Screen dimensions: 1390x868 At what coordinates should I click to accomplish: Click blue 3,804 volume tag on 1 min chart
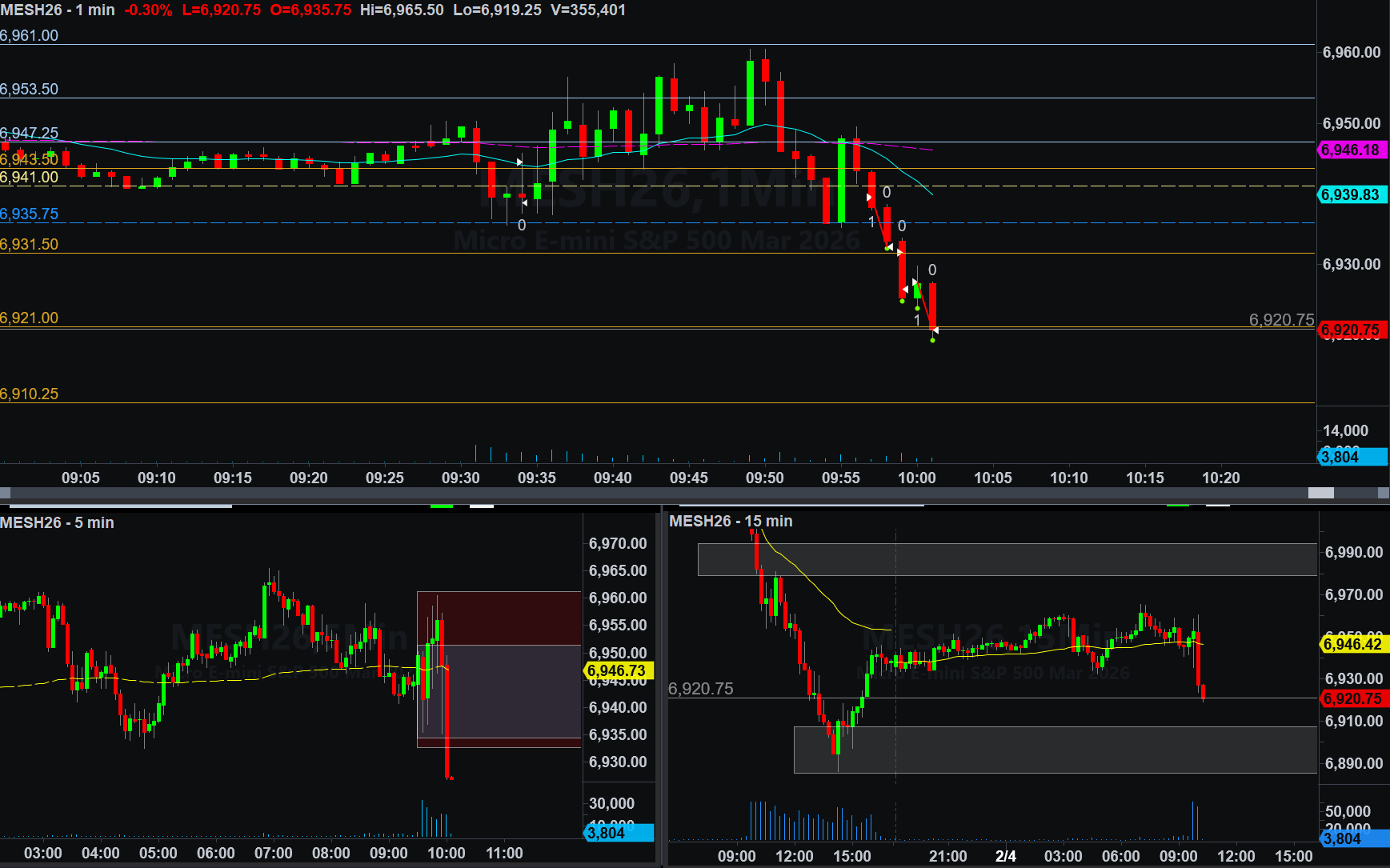[1351, 457]
